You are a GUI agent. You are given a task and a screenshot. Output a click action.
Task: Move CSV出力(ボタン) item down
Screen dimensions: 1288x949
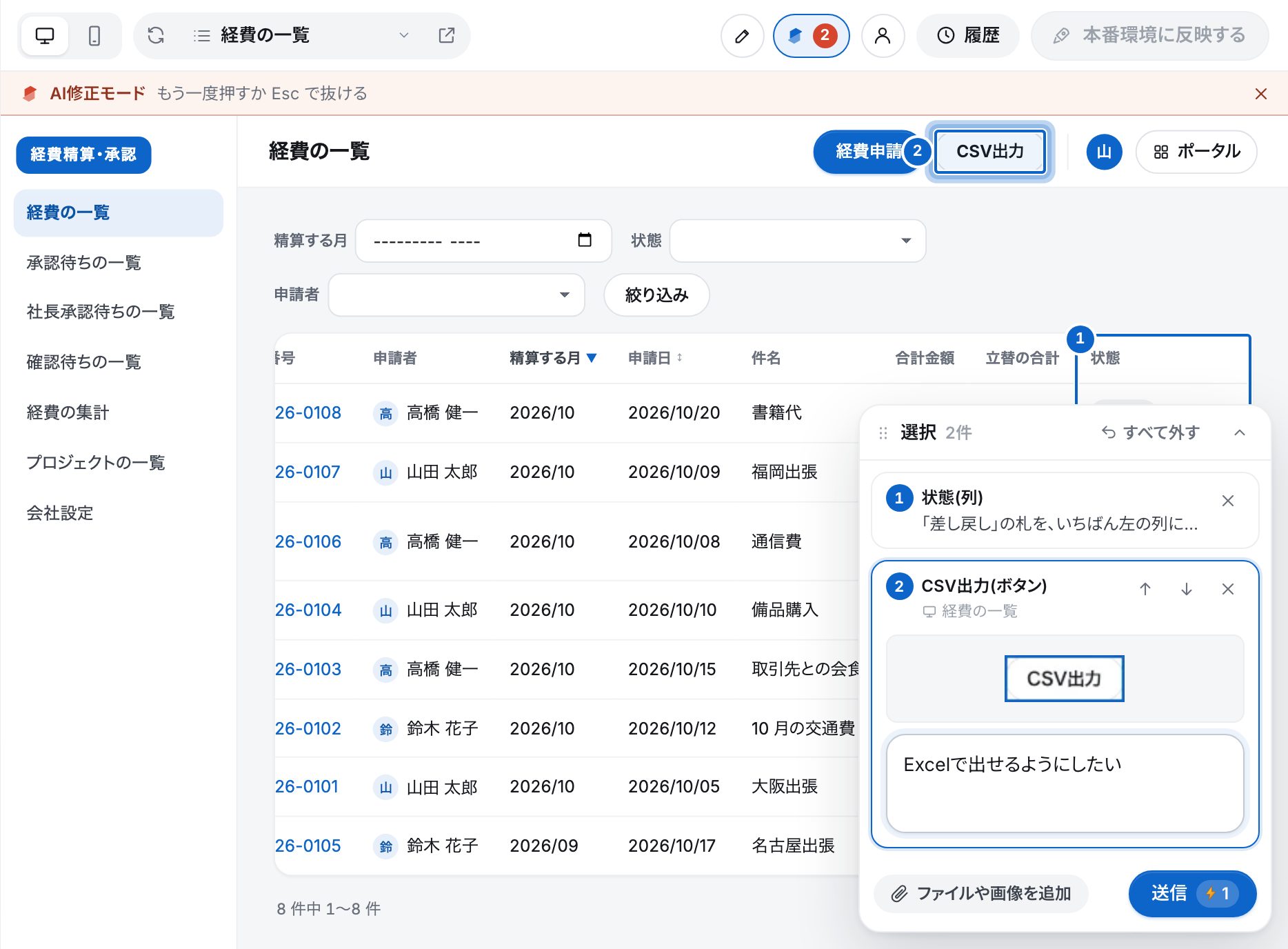pyautogui.click(x=1187, y=589)
